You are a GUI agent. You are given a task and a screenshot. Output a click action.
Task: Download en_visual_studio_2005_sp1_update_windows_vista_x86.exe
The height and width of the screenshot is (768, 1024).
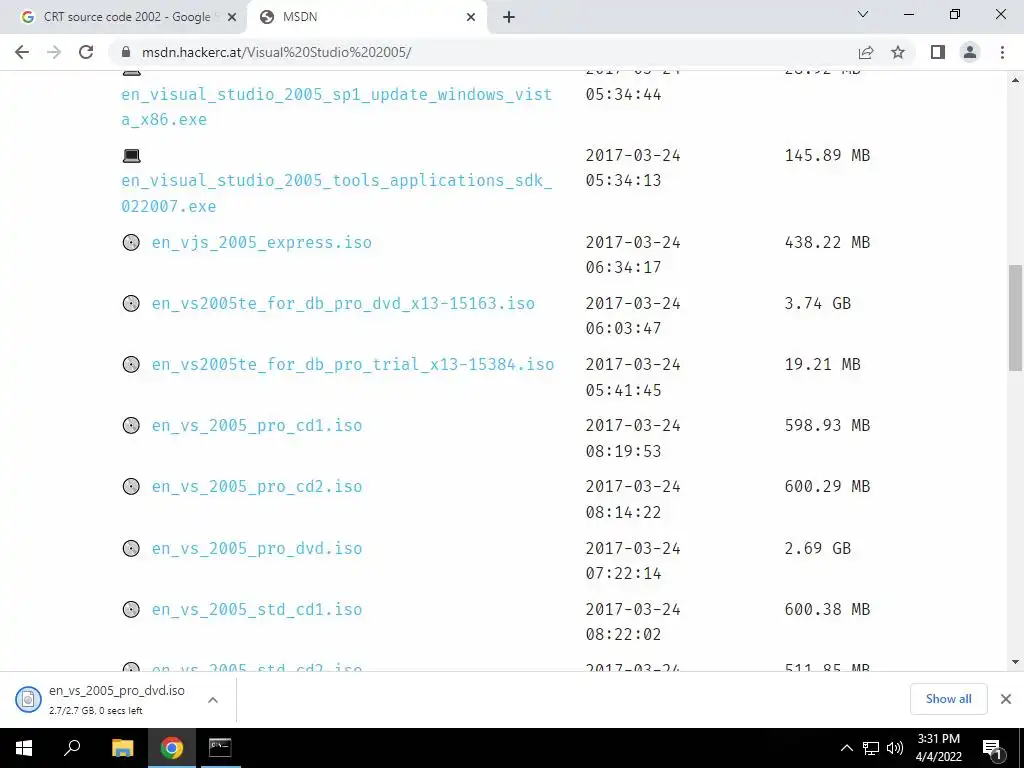point(336,107)
